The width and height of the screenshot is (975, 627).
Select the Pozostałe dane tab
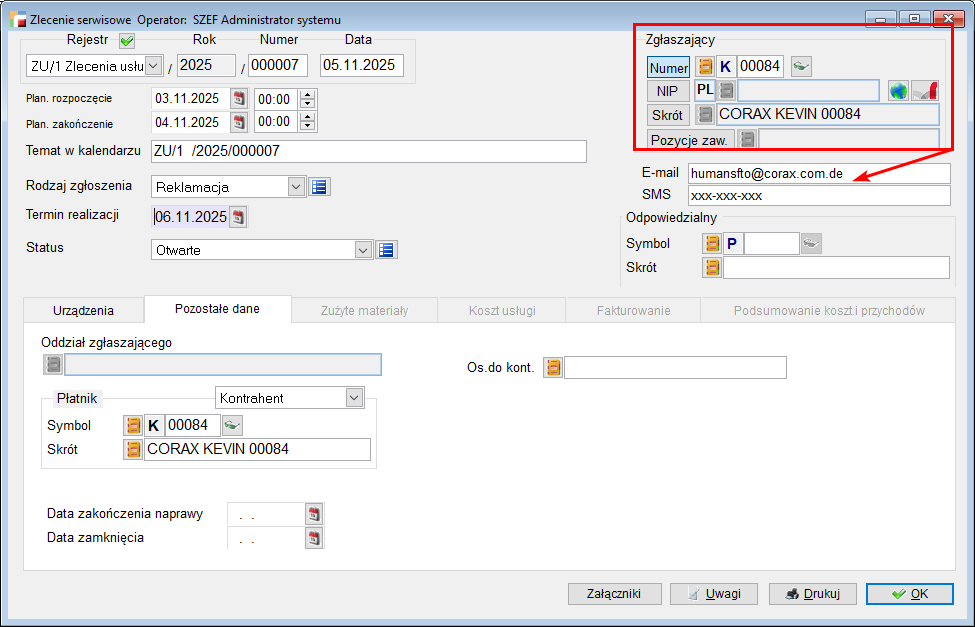click(217, 309)
